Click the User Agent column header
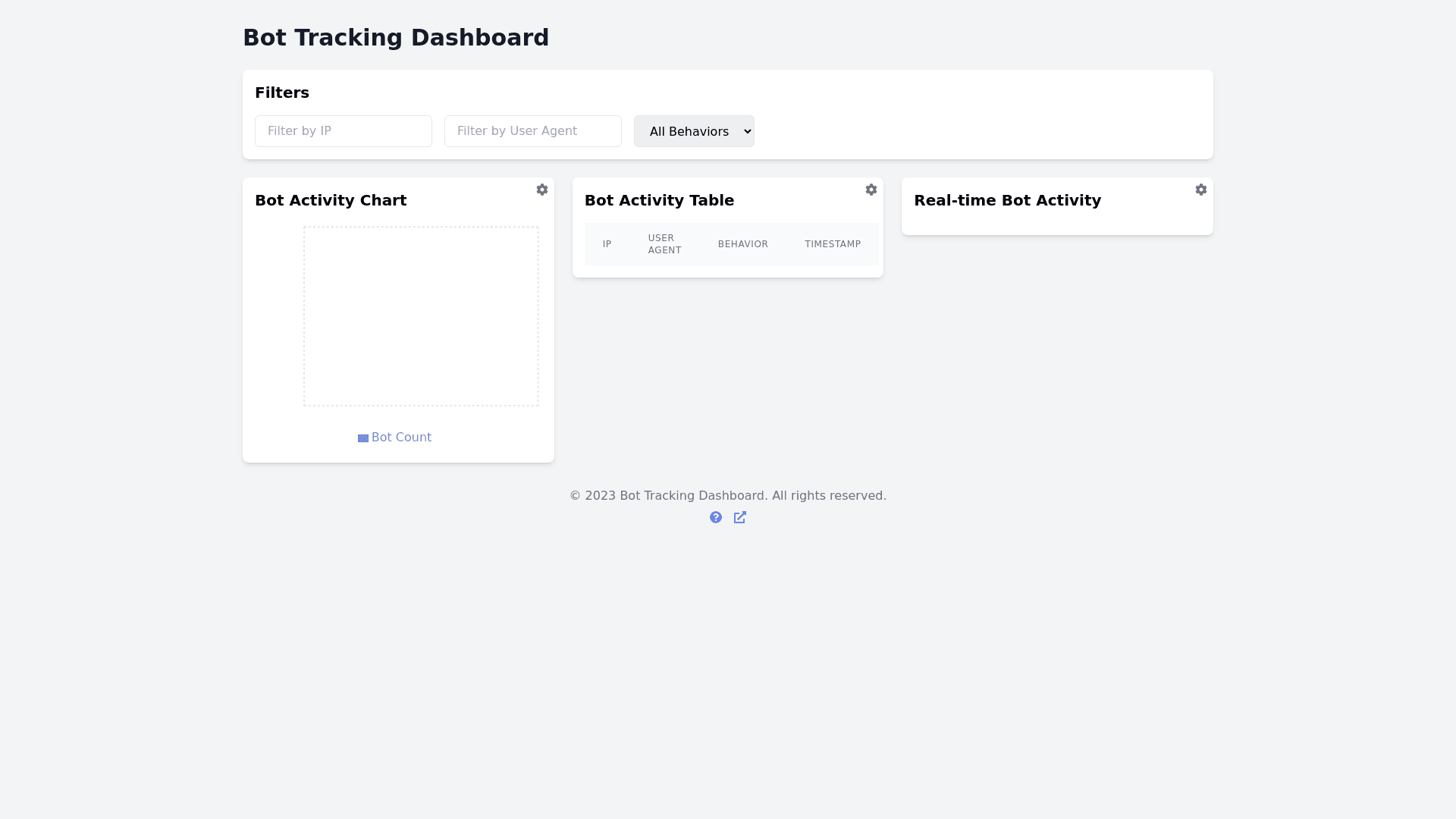 (664, 244)
